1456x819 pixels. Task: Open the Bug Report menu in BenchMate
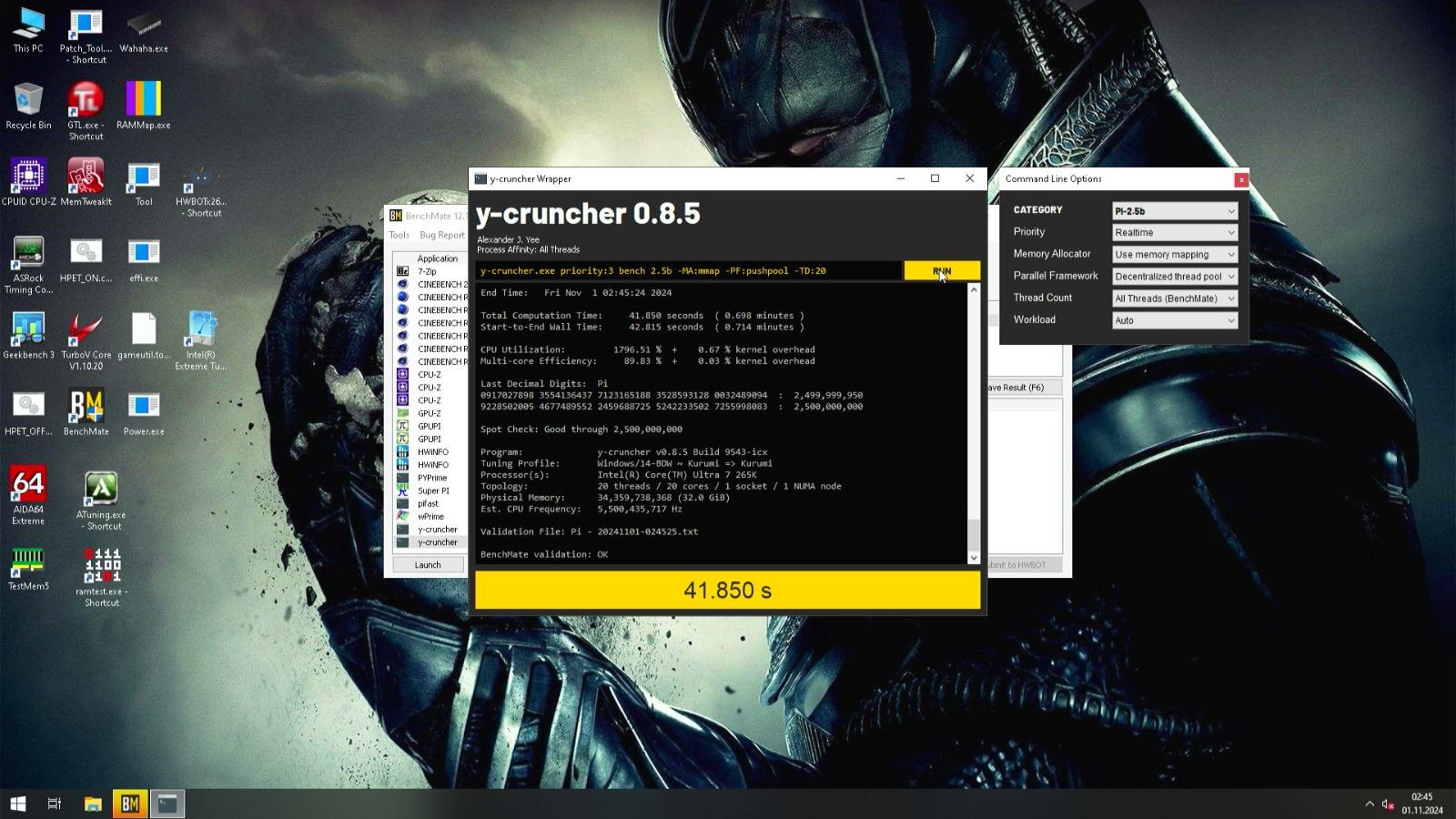tap(442, 235)
